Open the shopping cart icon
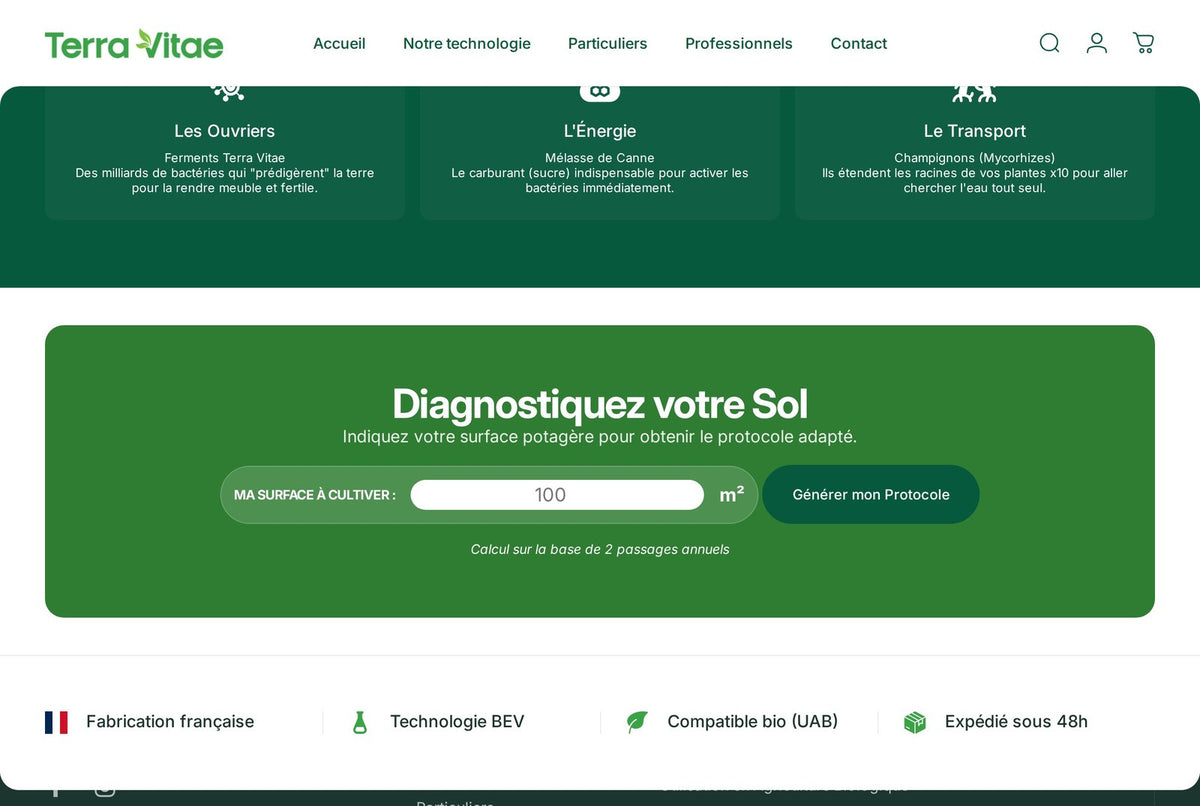This screenshot has width=1200, height=806. coord(1143,43)
